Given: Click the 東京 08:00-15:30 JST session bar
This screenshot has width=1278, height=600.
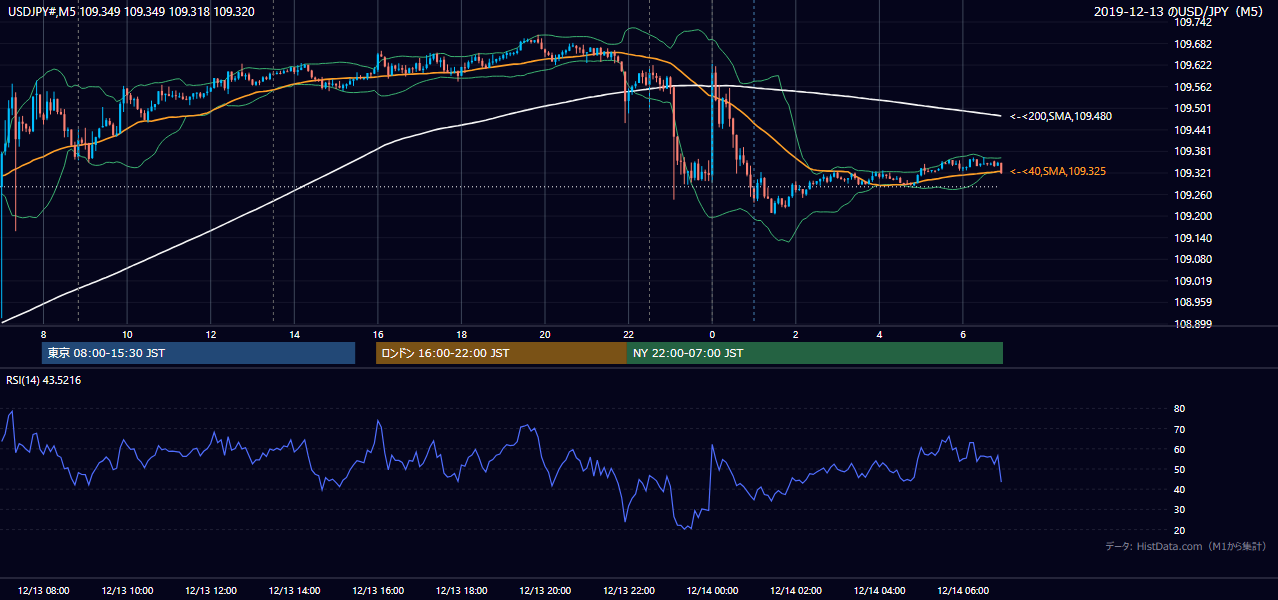Looking at the screenshot, I should (x=199, y=353).
